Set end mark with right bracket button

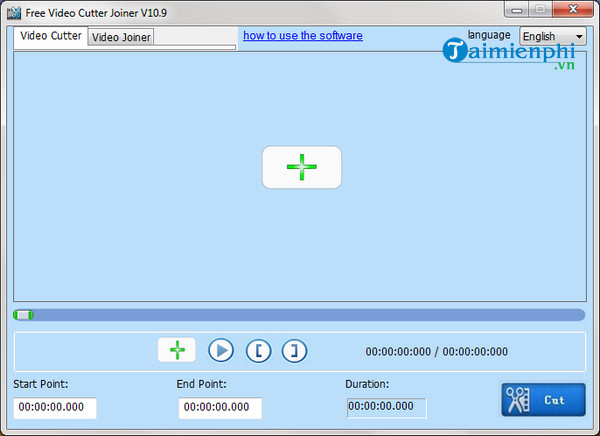pyautogui.click(x=294, y=350)
